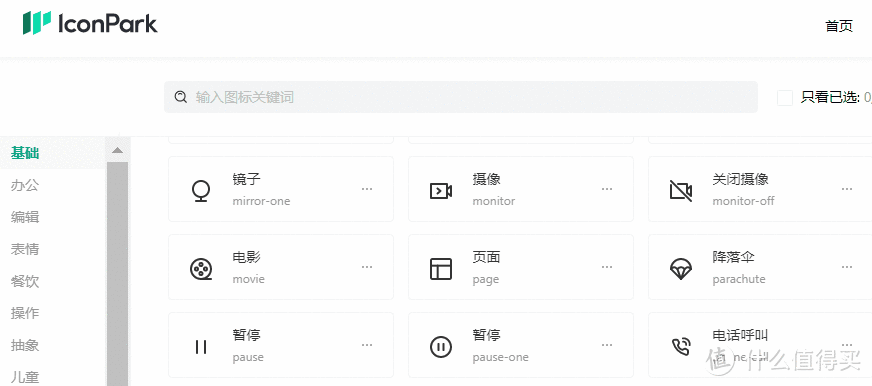Click the 页面 label text
This screenshot has height=386, width=872.
[487, 257]
